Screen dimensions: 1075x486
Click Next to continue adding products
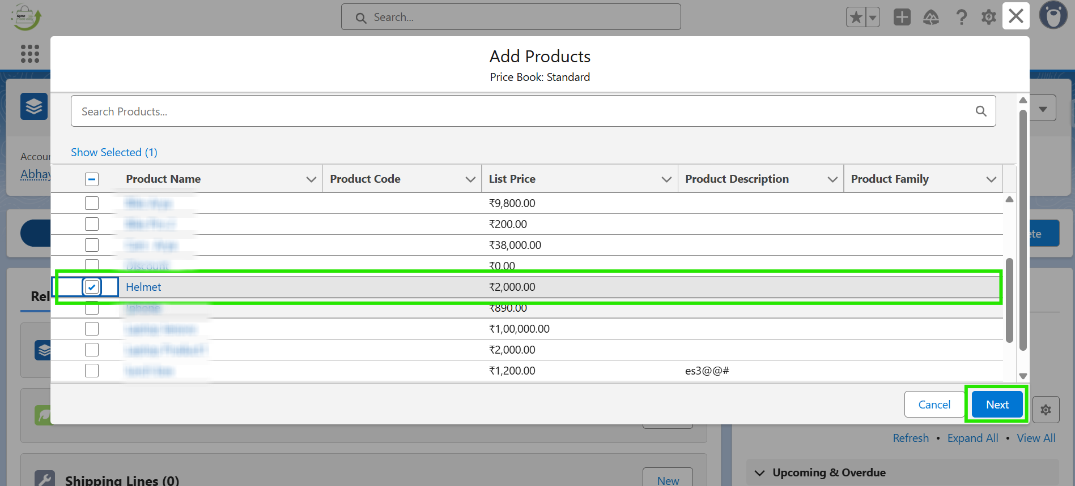point(997,404)
